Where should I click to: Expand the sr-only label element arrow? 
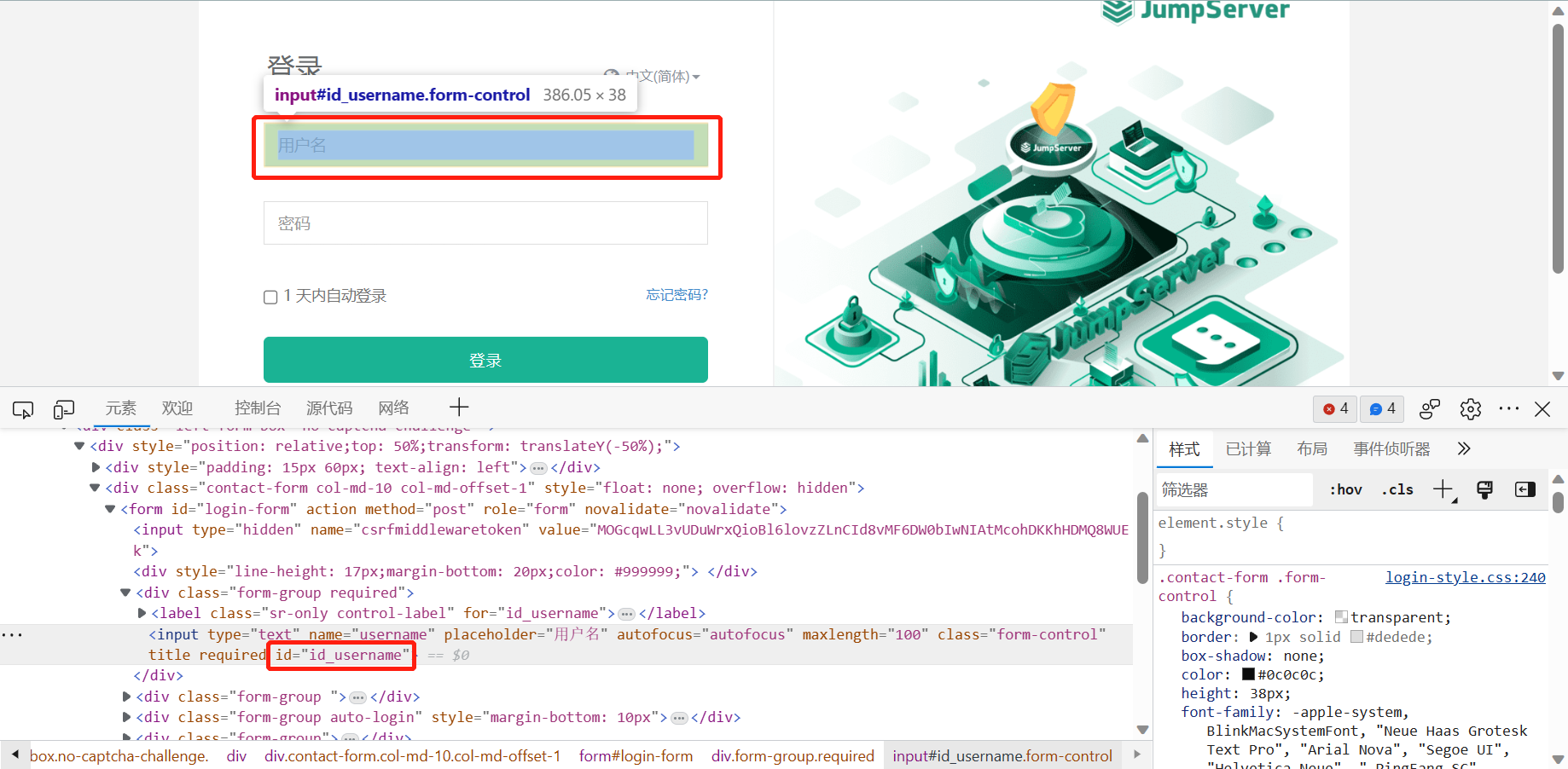[x=142, y=612]
